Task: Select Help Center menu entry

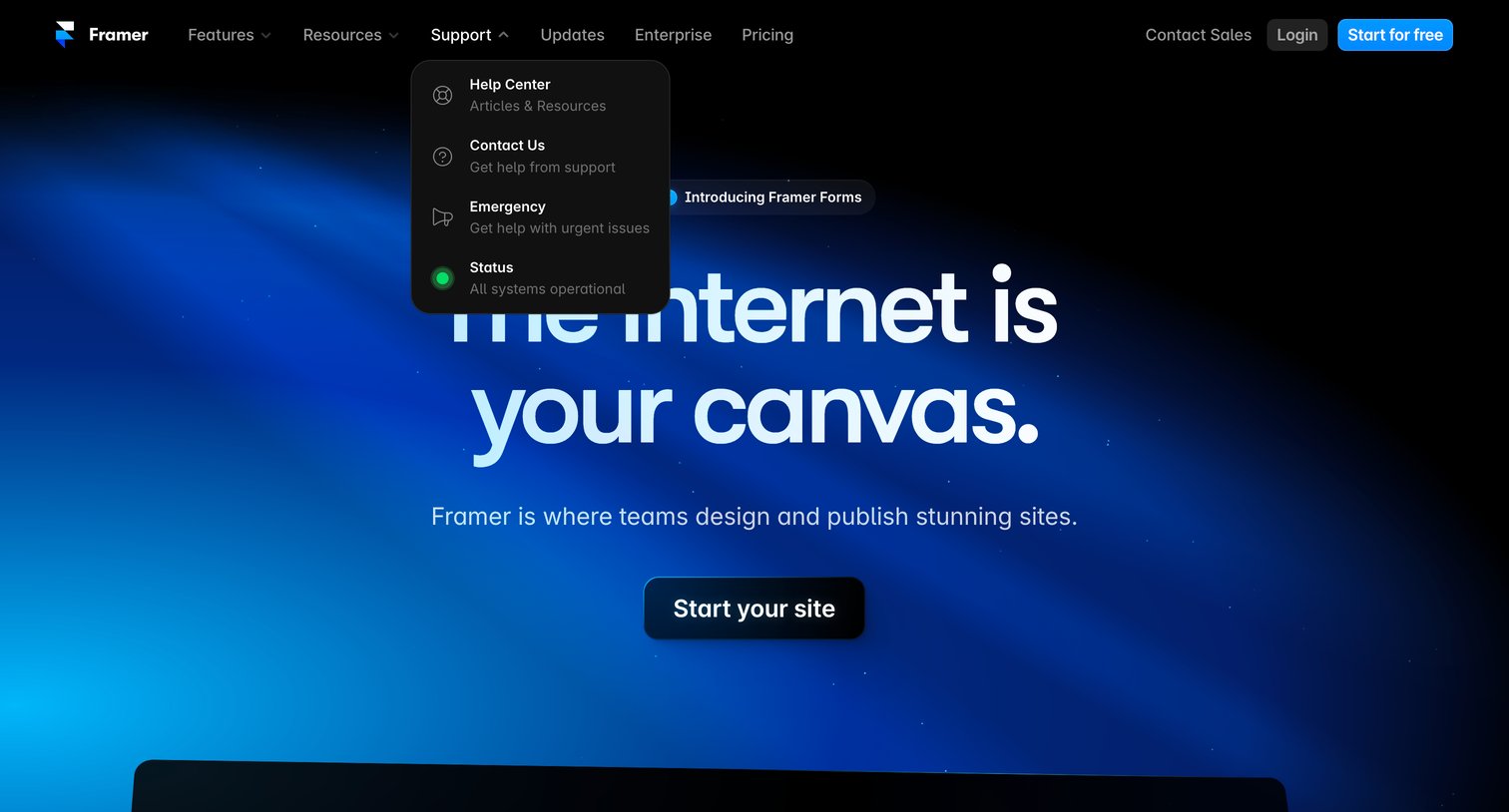Action: coord(540,95)
